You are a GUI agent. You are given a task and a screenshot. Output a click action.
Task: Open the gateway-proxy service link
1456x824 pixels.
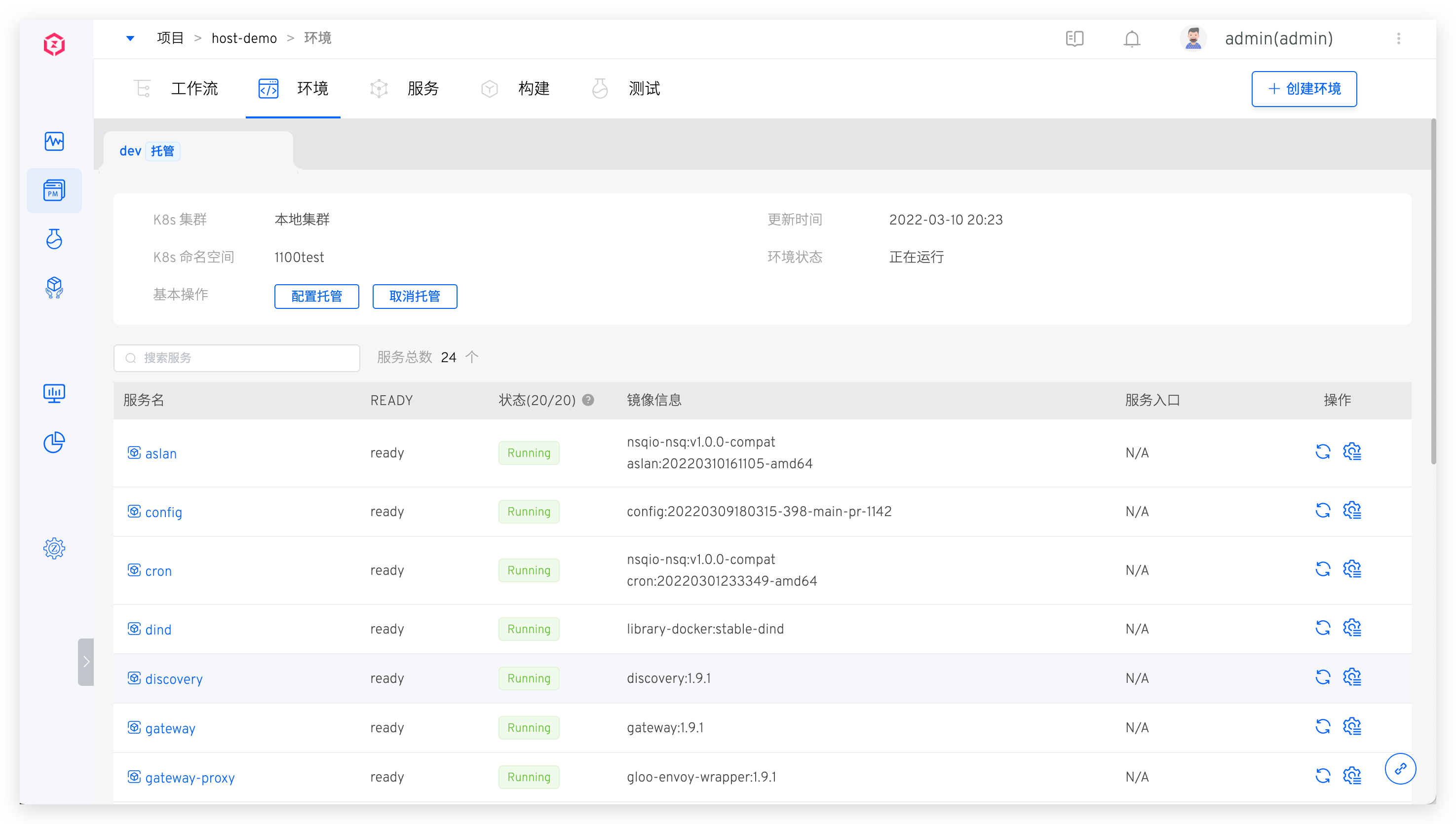click(190, 778)
